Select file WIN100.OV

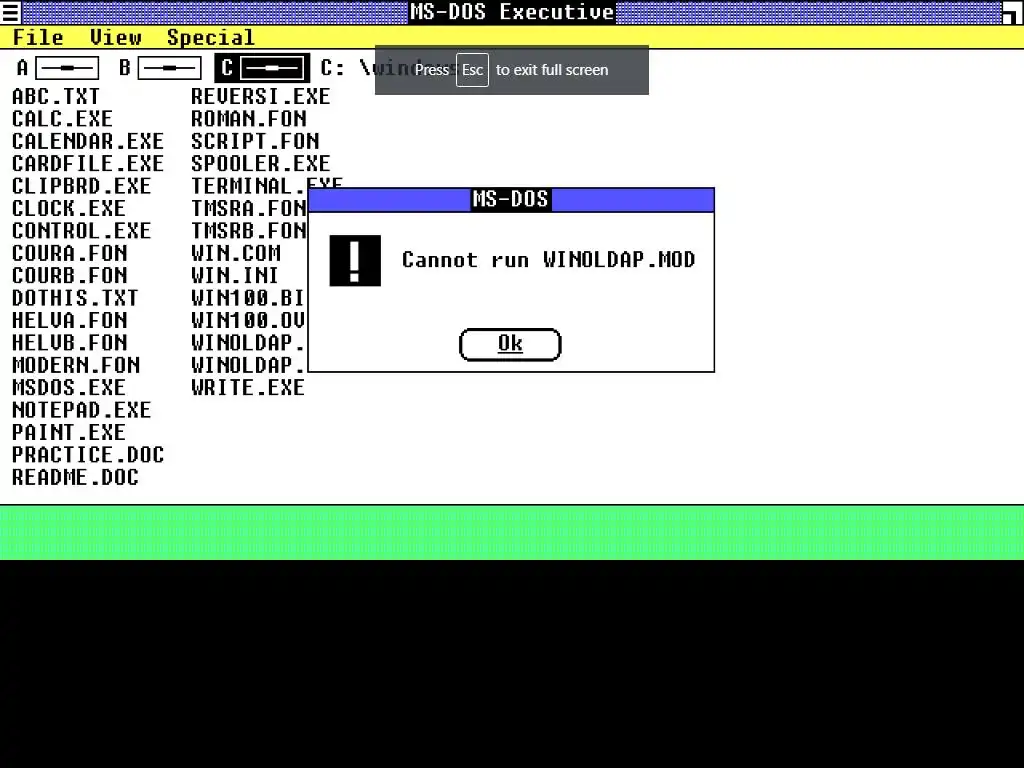pos(248,320)
